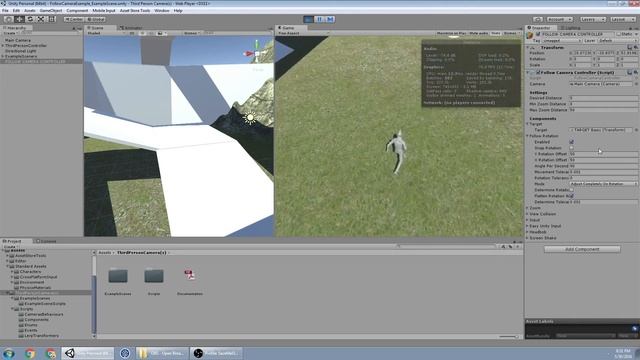Screen dimensions: 640x360
Task: Click the cloud services icon
Action: point(538,19)
